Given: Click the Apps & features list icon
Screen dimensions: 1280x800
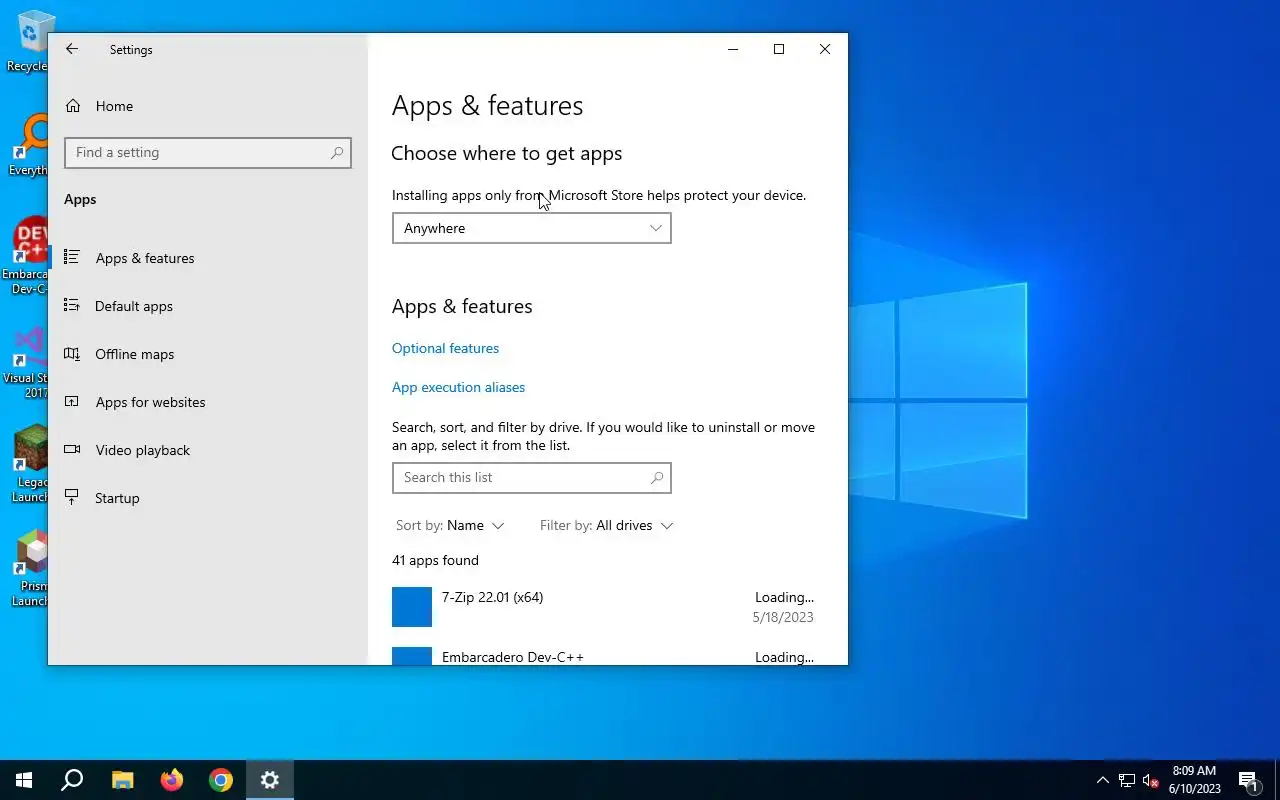Looking at the screenshot, I should [x=72, y=257].
